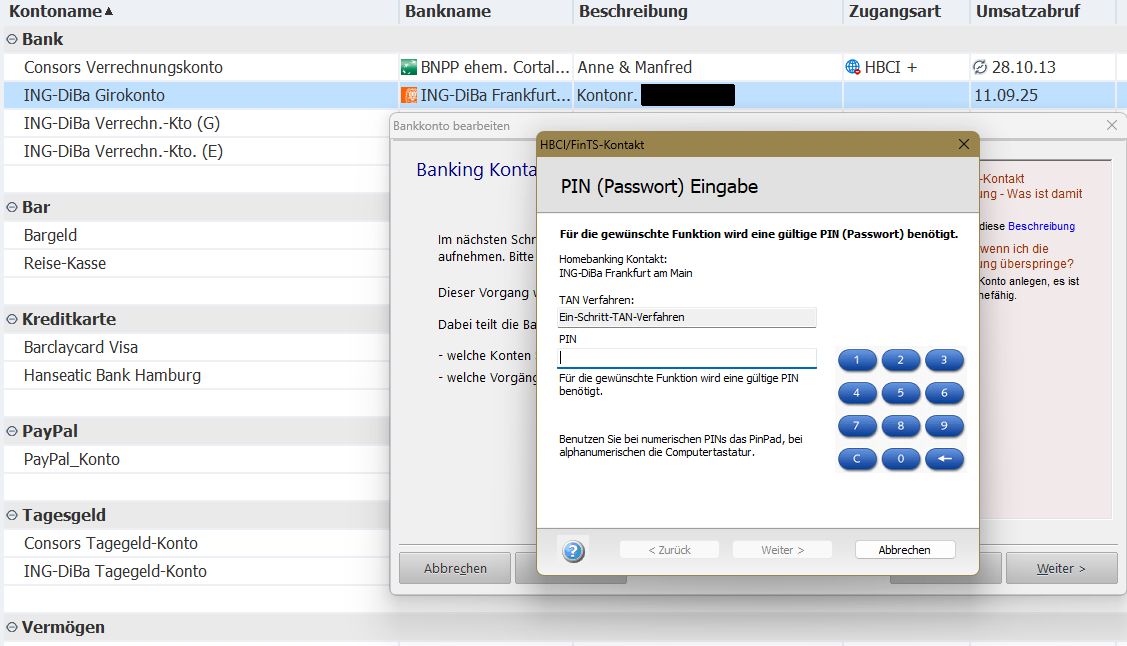Image resolution: width=1127 pixels, height=646 pixels.
Task: Clear PIN with the C key
Action: click(857, 458)
